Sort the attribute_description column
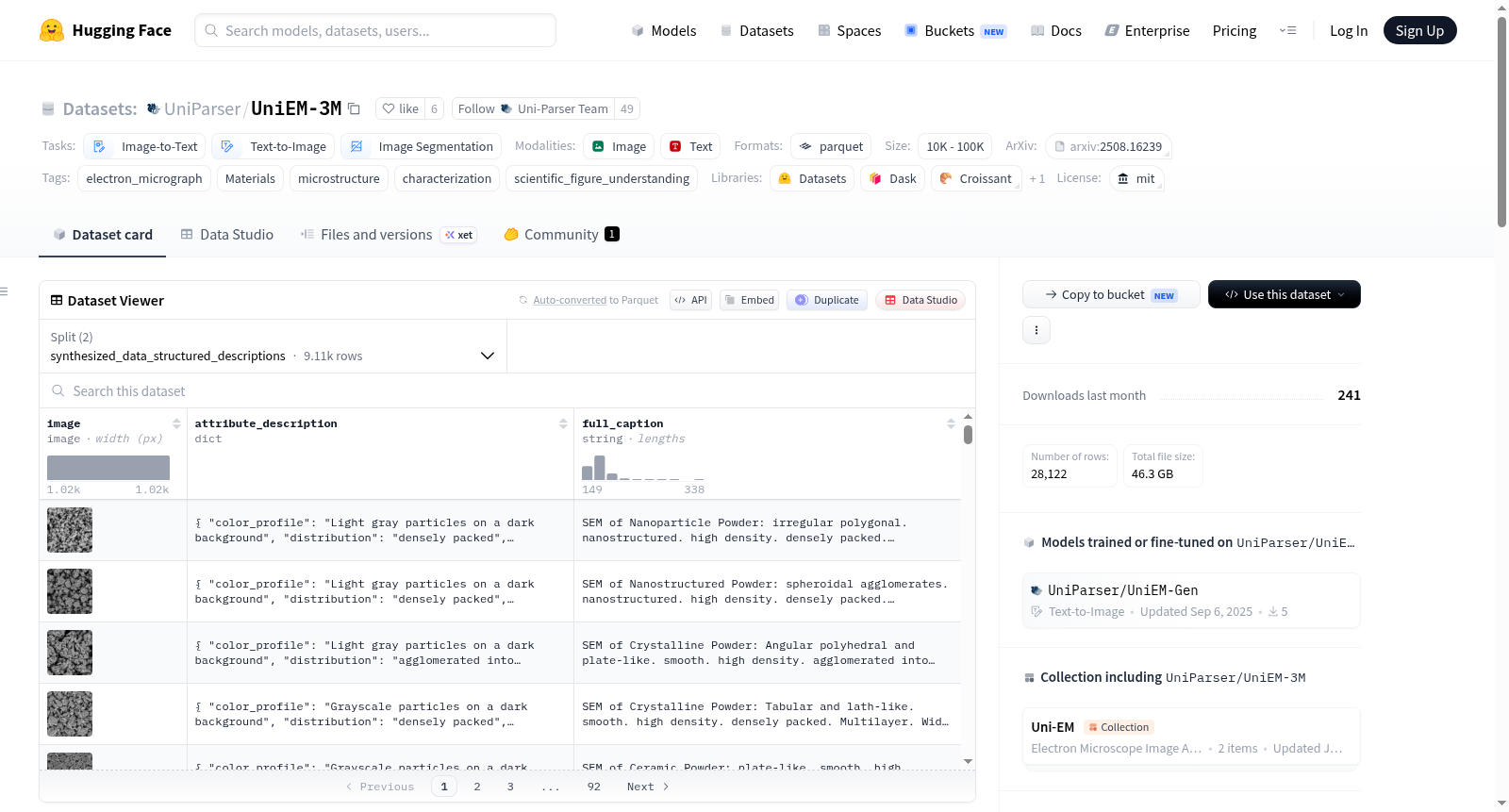The image size is (1509, 812). (x=563, y=423)
